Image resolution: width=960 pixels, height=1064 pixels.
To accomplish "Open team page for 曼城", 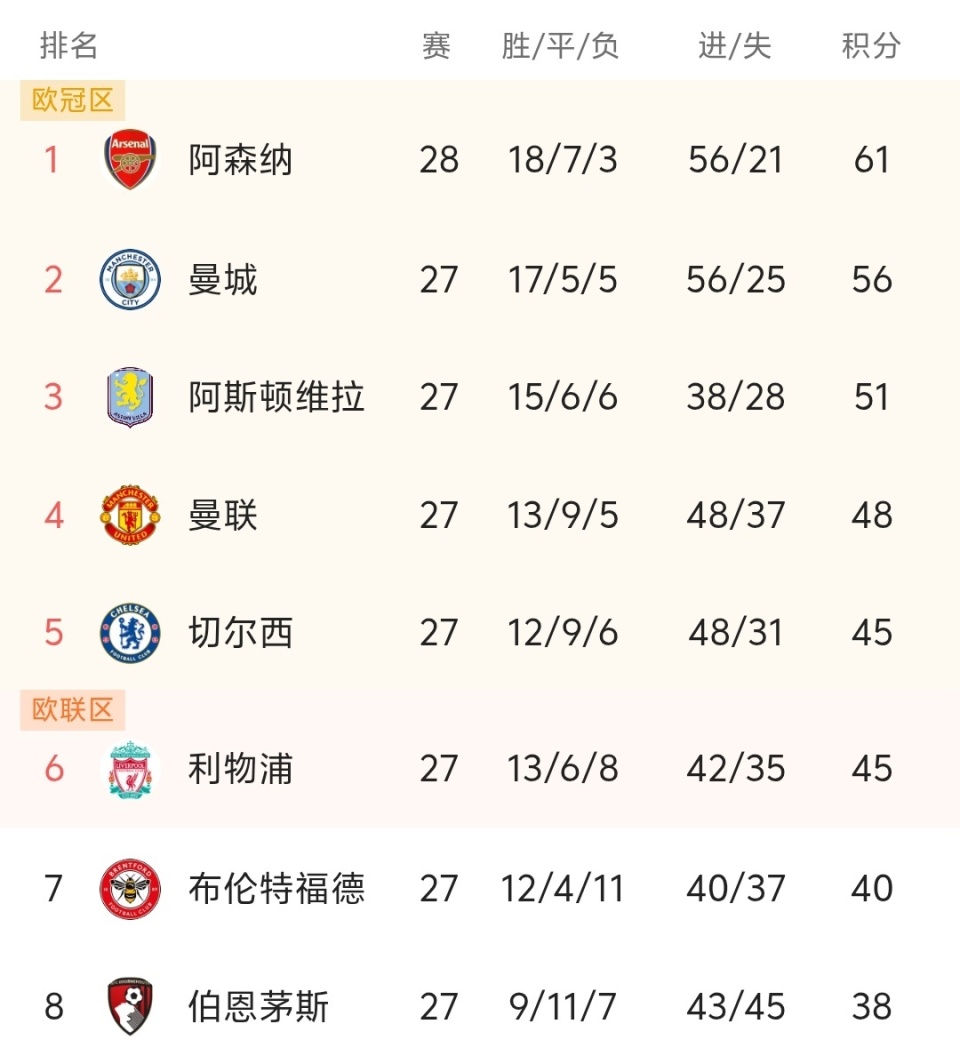I will pos(223,279).
